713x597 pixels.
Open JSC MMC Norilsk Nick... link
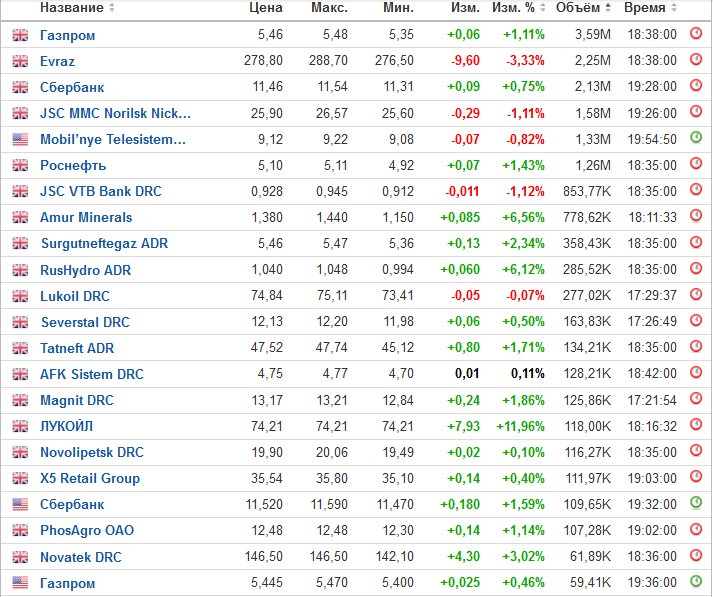[x=115, y=113]
